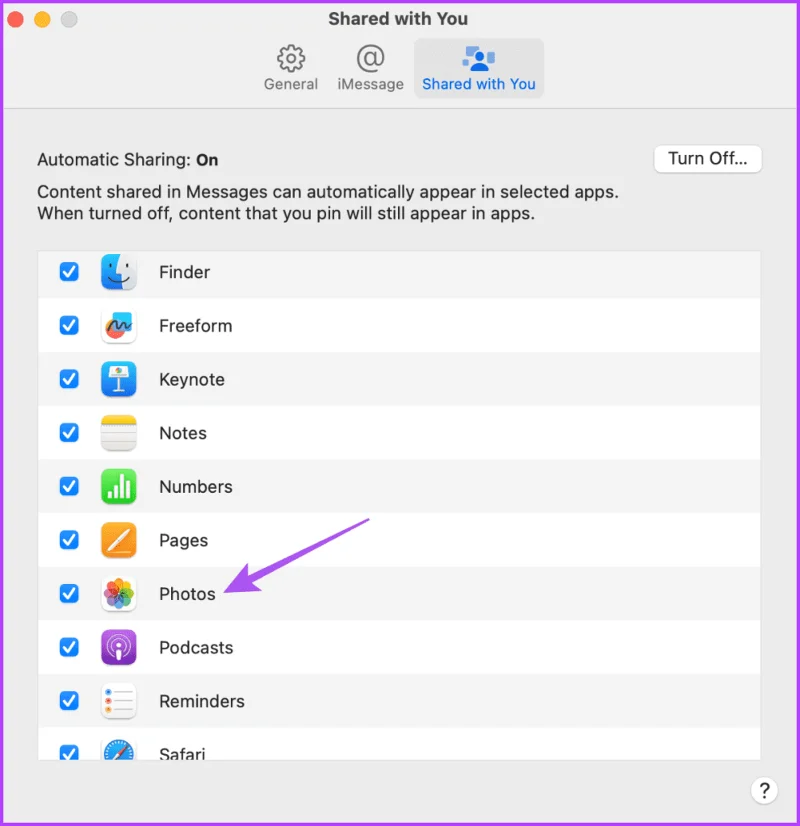Image resolution: width=800 pixels, height=826 pixels.
Task: Click the Numbers app icon
Action: click(118, 486)
